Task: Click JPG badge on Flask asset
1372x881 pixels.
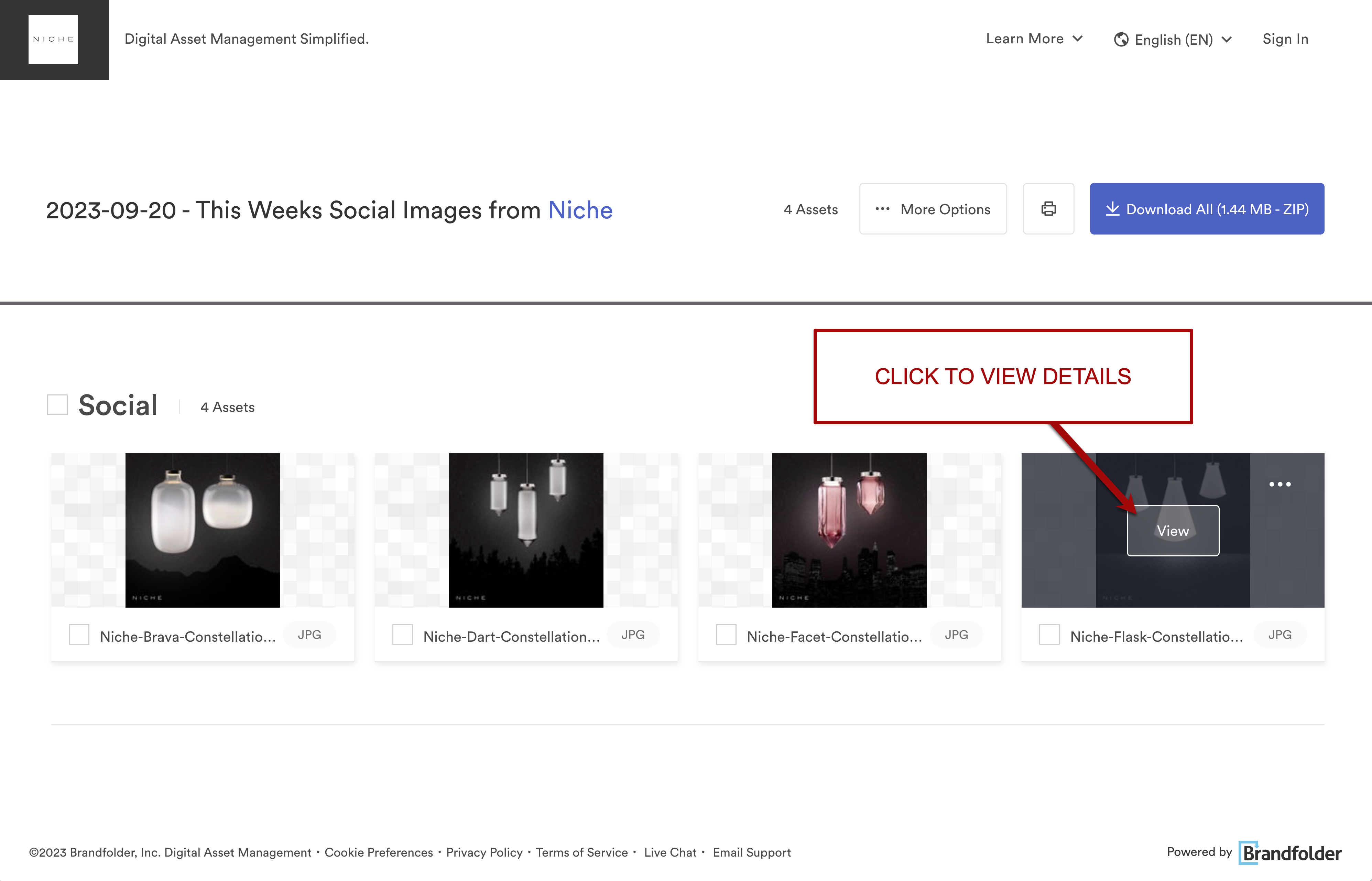Action: tap(1280, 635)
